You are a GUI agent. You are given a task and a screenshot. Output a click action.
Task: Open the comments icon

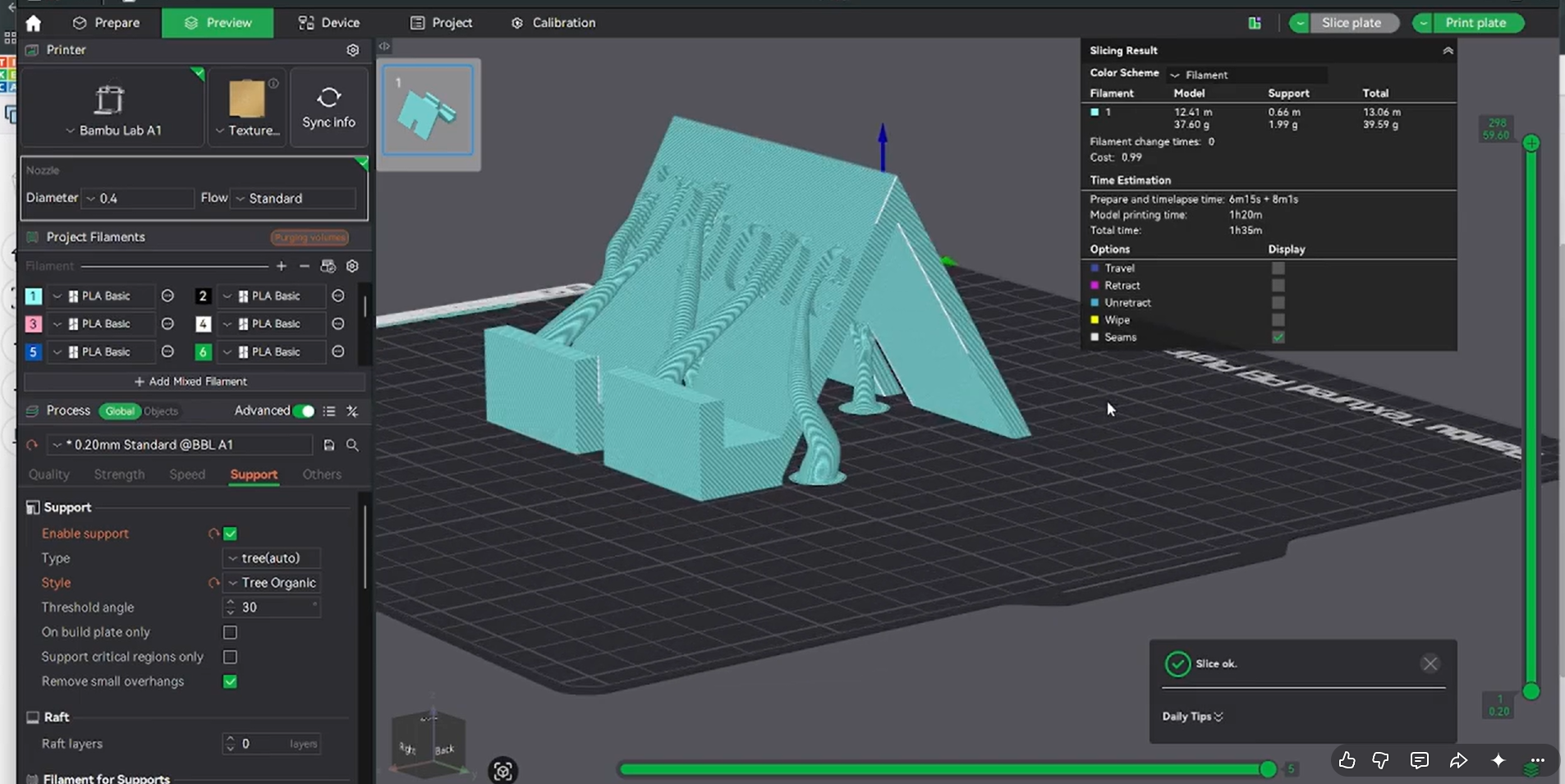click(x=1420, y=760)
